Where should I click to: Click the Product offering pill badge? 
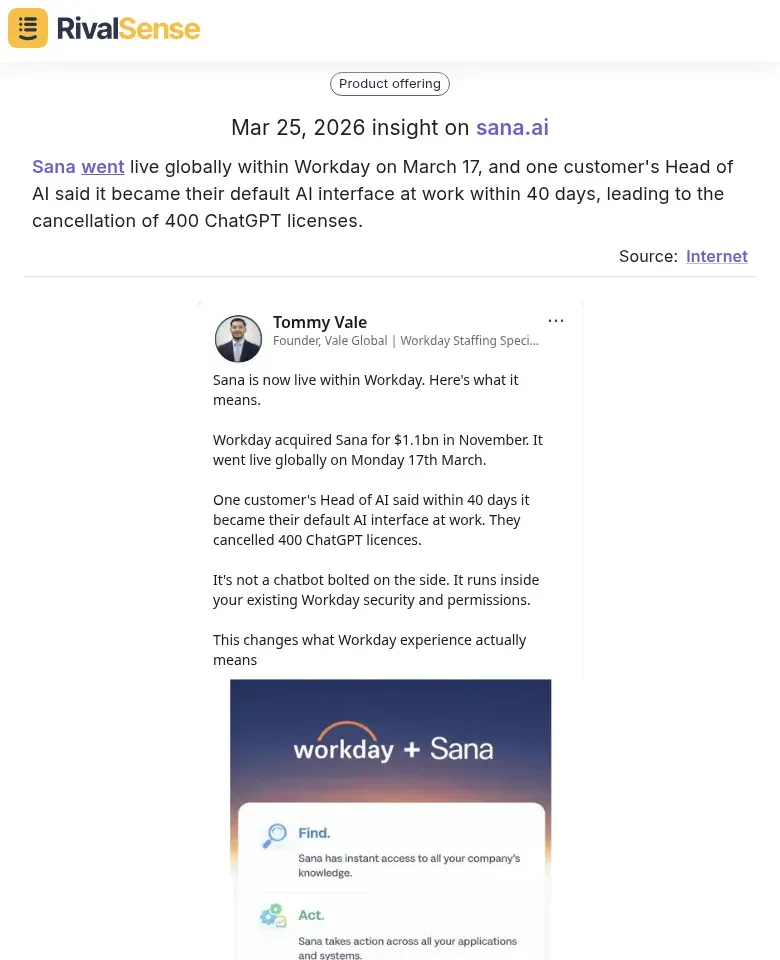389,83
